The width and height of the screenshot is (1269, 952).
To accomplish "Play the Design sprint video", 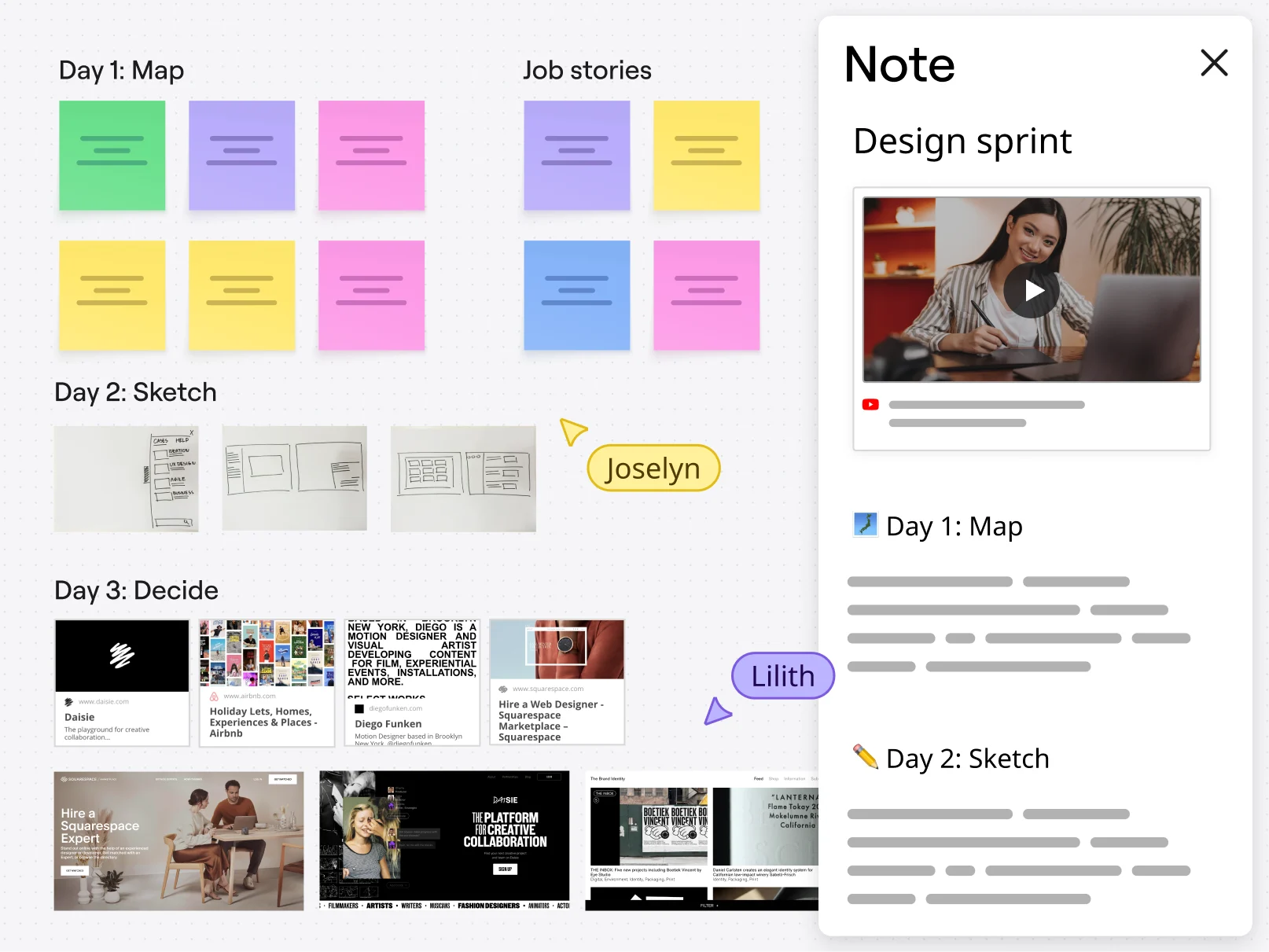I will pyautogui.click(x=1032, y=290).
